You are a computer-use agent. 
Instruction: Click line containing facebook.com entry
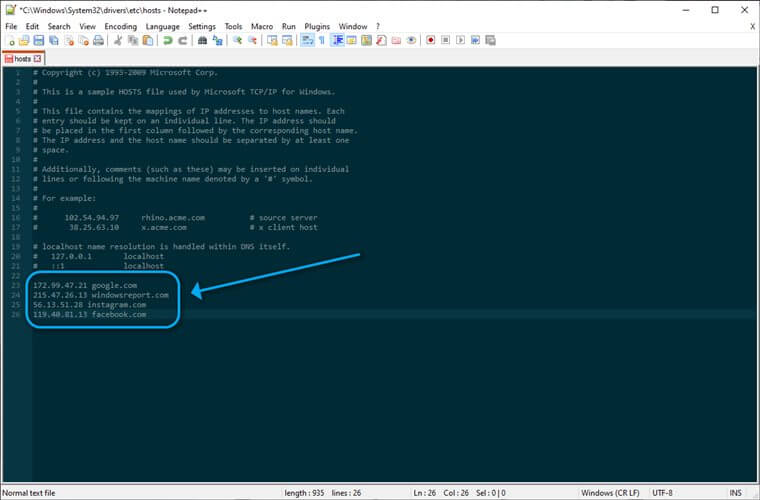click(89, 314)
